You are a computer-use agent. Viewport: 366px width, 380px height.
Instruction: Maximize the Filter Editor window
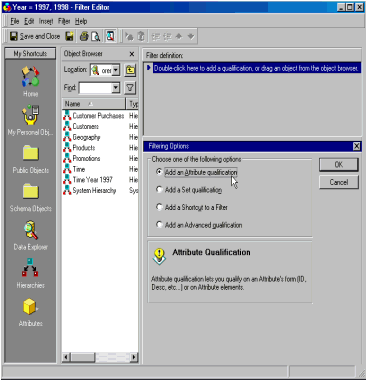coord(350,7)
